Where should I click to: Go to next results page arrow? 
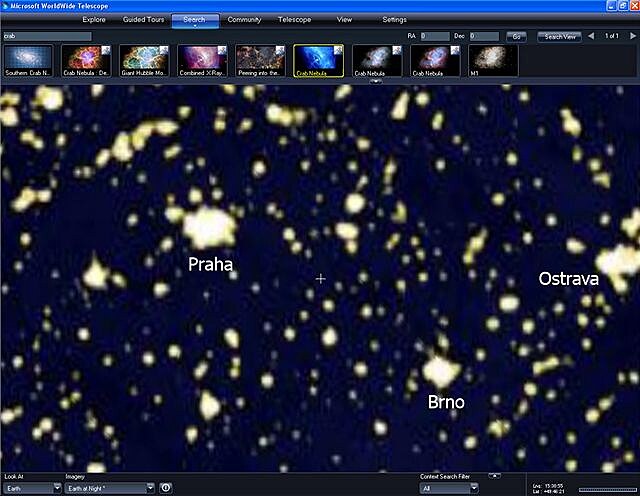pyautogui.click(x=632, y=36)
